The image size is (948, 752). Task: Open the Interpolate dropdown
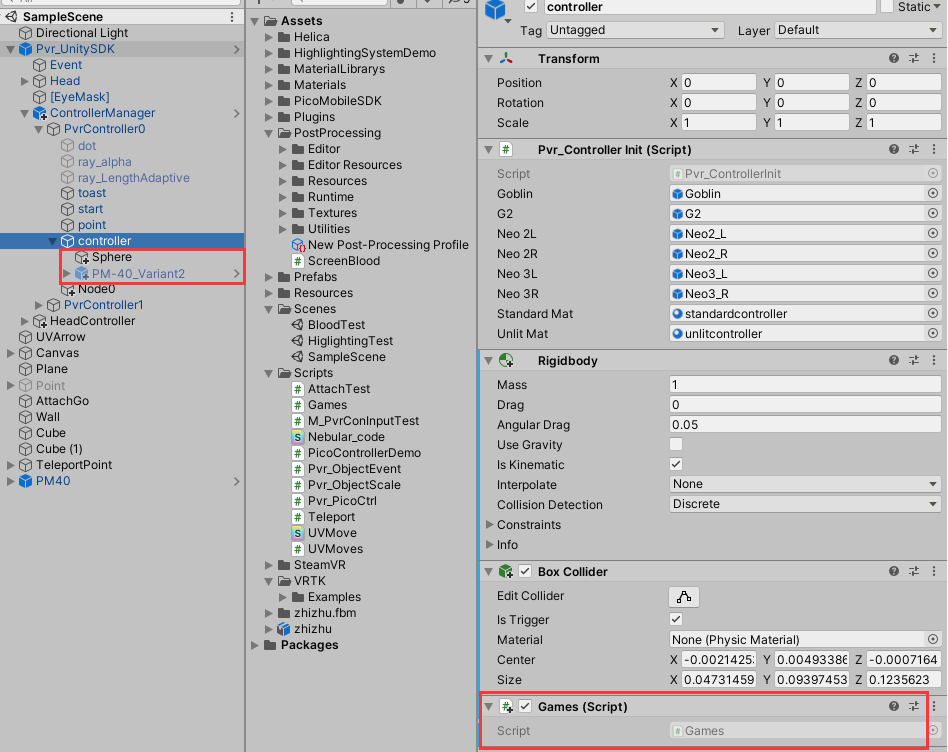(x=805, y=484)
